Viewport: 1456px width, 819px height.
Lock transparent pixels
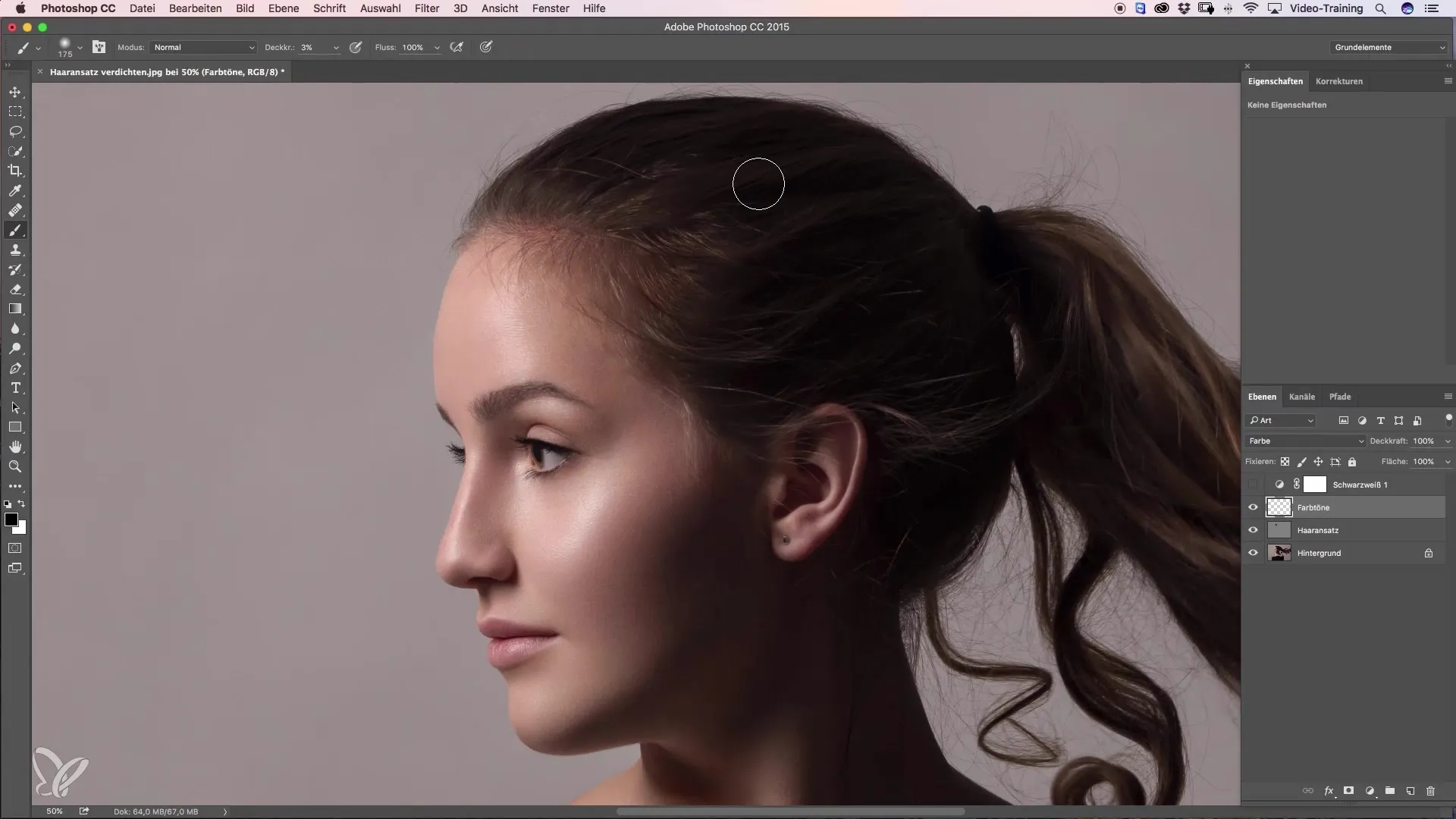[1285, 461]
